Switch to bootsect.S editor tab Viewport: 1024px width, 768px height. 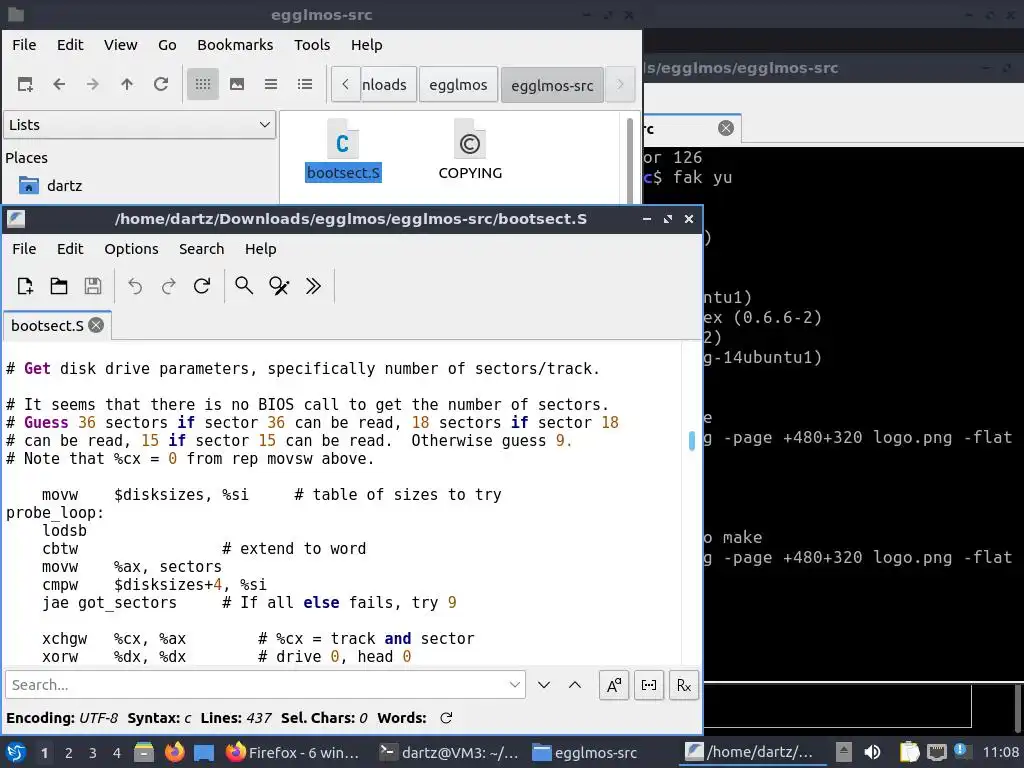pos(47,325)
